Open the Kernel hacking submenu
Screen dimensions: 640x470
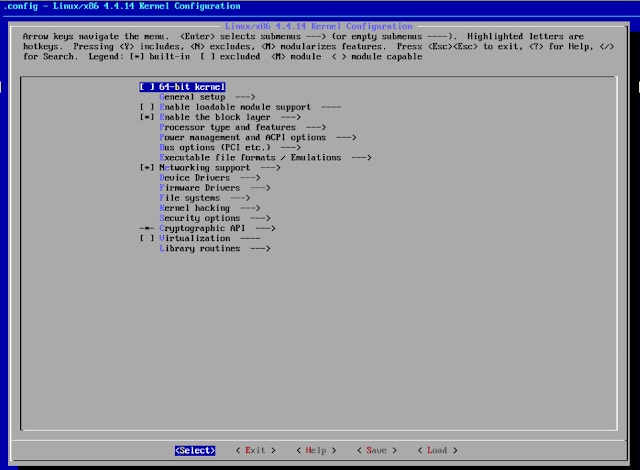point(210,208)
